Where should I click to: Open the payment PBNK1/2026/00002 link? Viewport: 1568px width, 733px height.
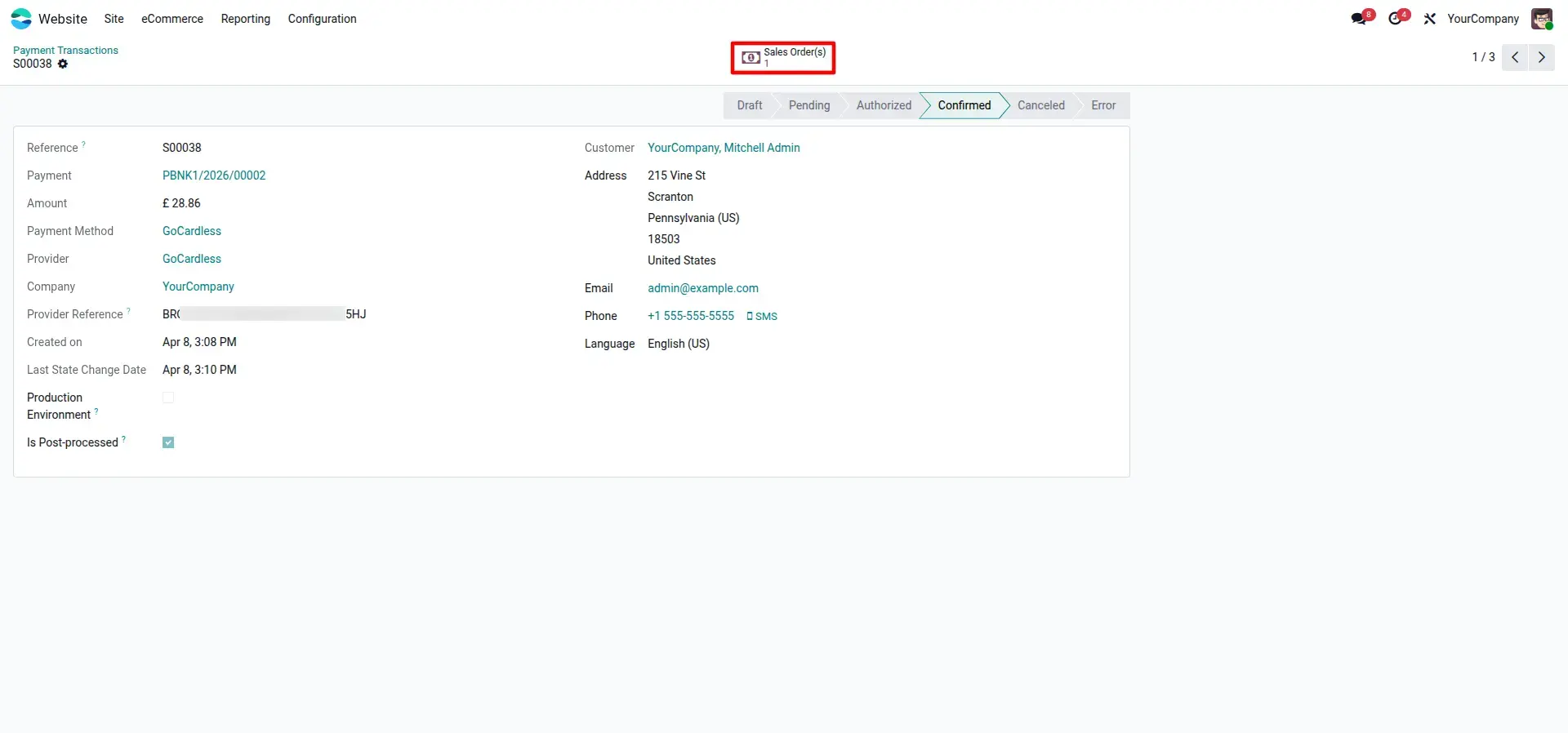[214, 175]
